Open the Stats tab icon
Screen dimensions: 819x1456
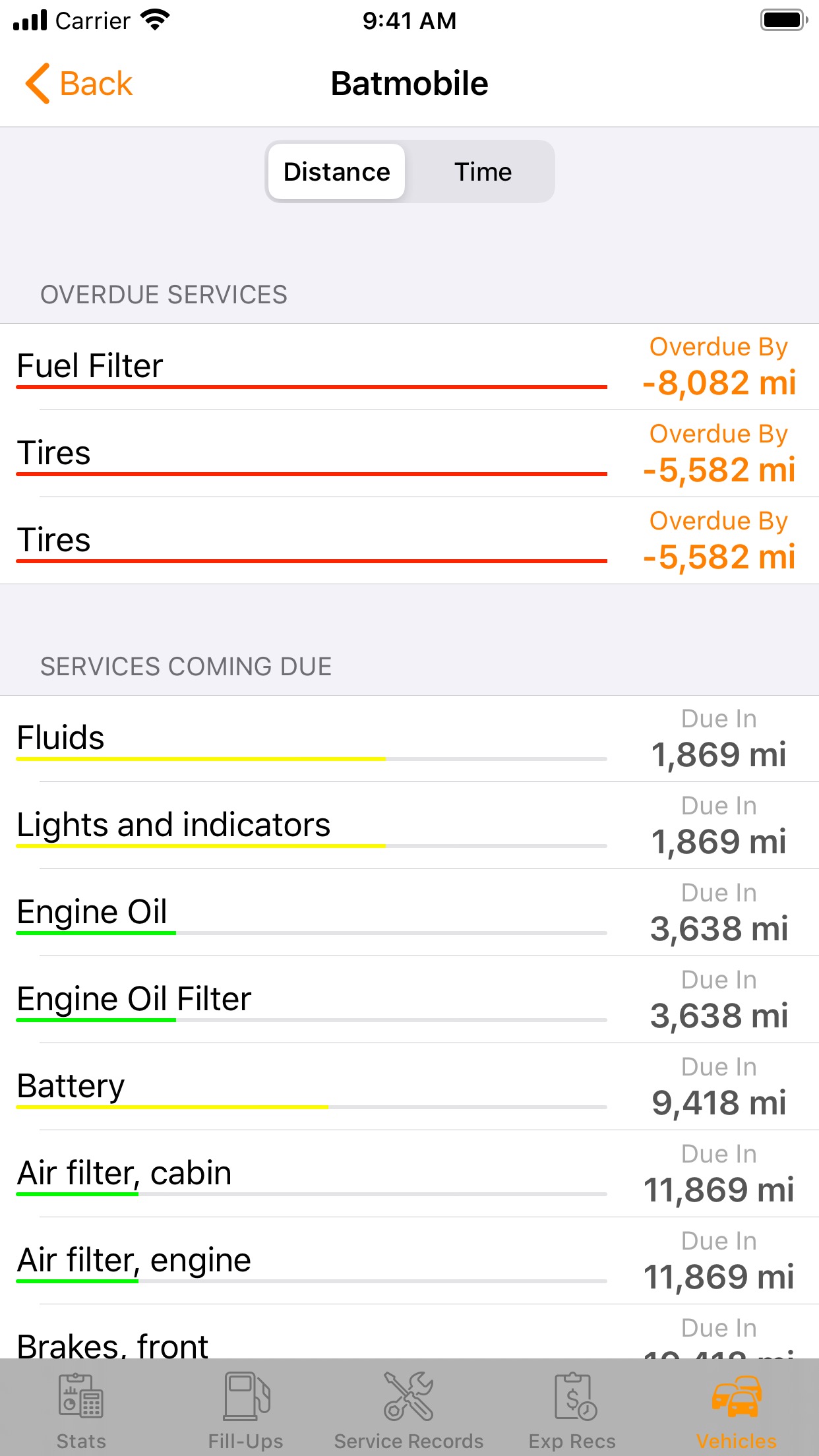pyautogui.click(x=81, y=1395)
